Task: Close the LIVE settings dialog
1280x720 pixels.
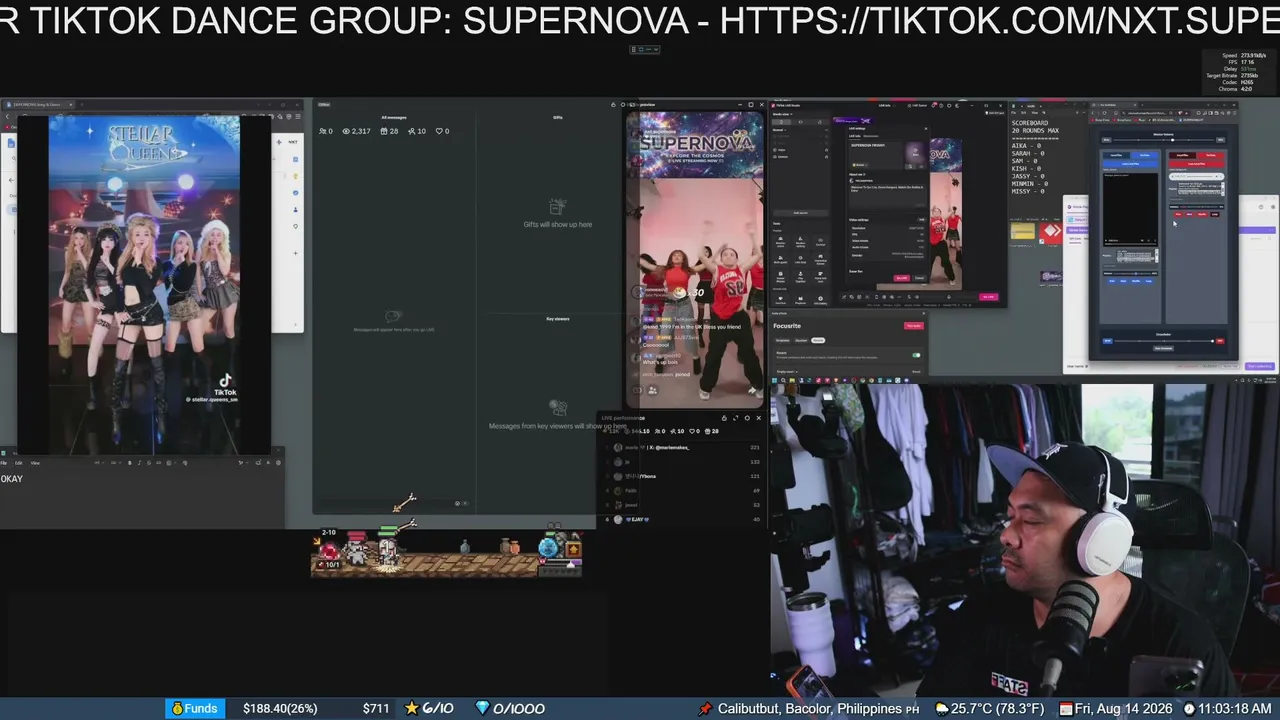Action: pos(925,129)
